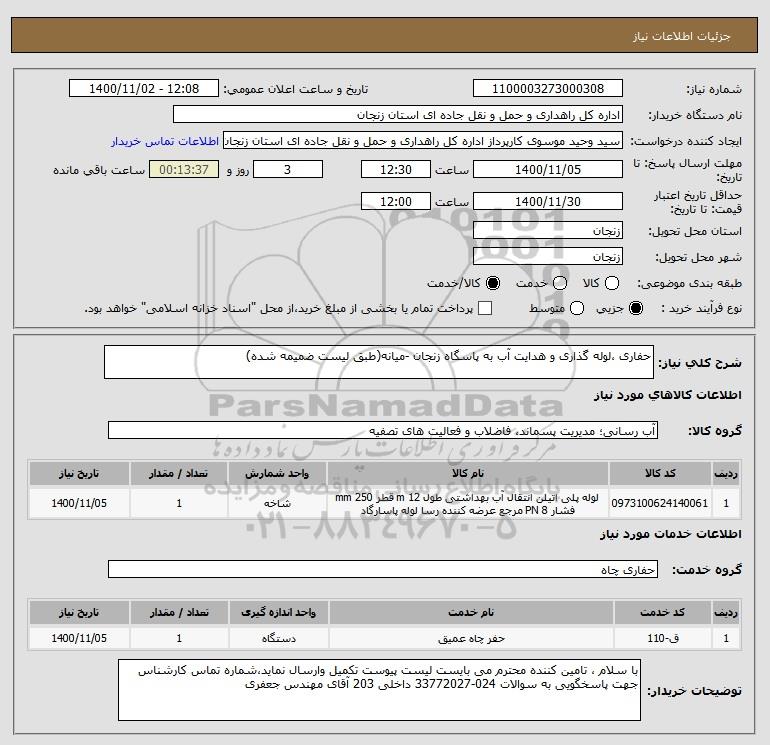This screenshot has width=770, height=745.
Task: Select the خدمت radio button
Action: [560, 283]
